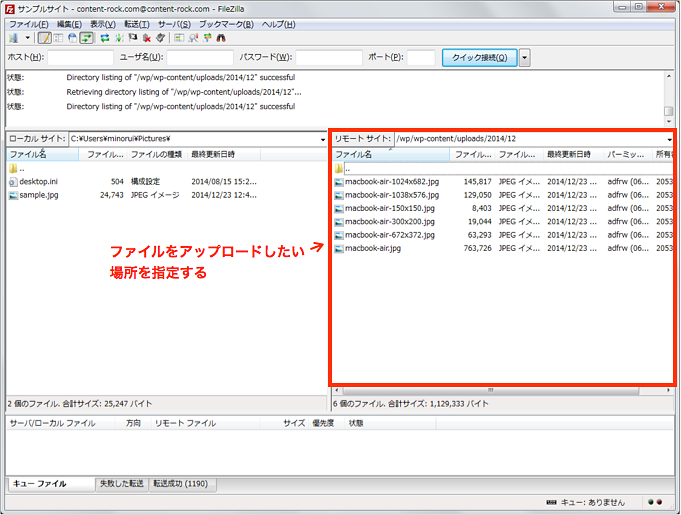Screen dimensions: 681x515
Task: Select the desktop.ini file name
Action: [x=38, y=182]
